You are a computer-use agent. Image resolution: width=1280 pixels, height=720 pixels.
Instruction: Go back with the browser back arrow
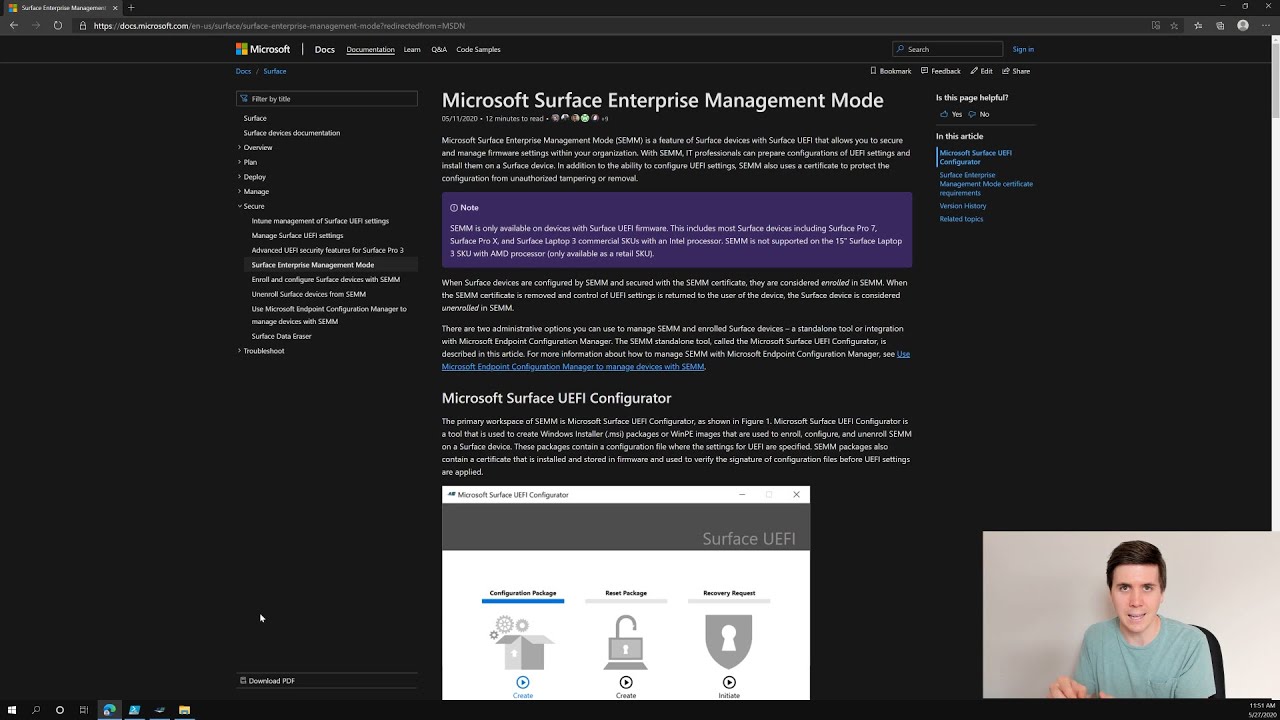click(x=13, y=25)
